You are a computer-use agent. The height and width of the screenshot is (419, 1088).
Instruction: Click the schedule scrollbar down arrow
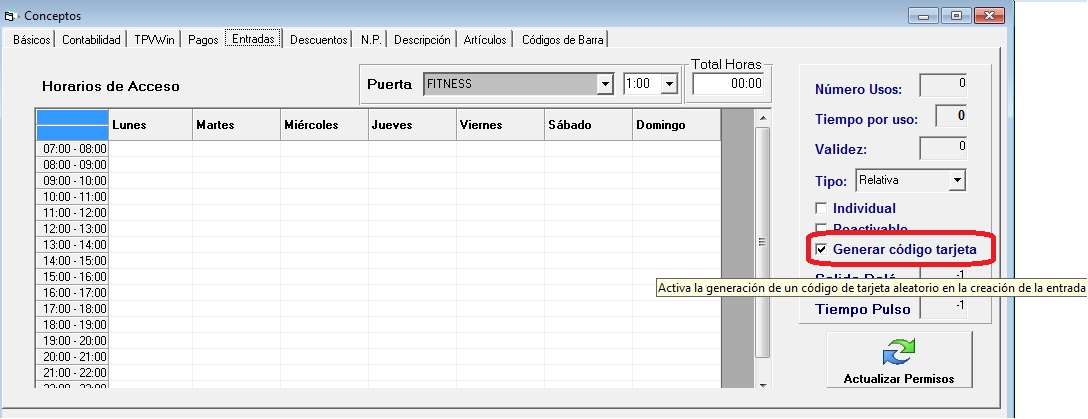(763, 384)
